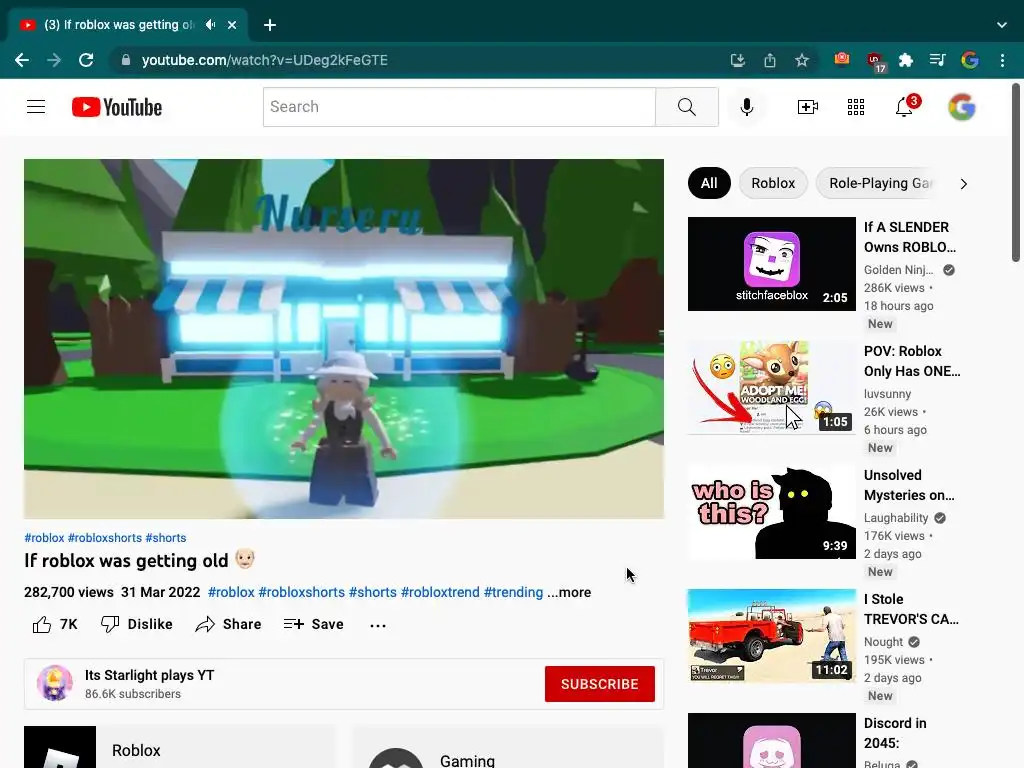Click the search magnifier button
The height and width of the screenshot is (768, 1024).
[686, 107]
